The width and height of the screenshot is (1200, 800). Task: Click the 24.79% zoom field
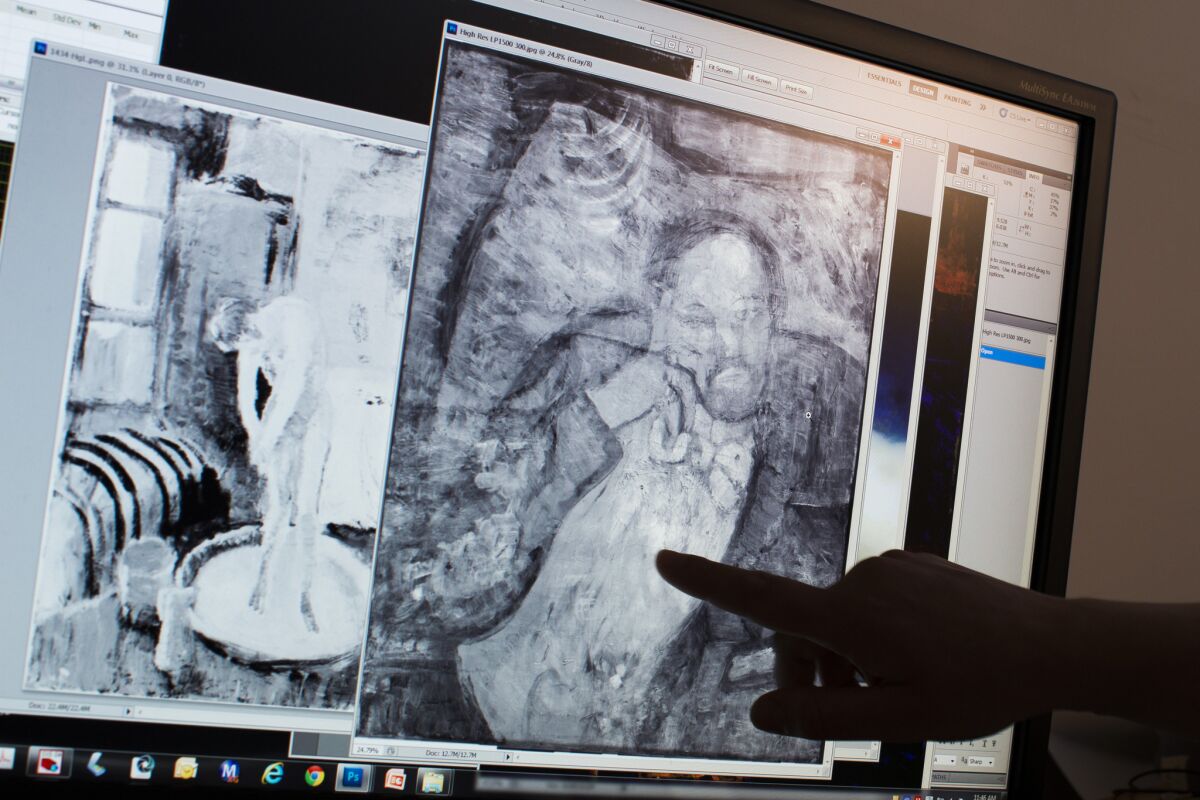(x=366, y=749)
